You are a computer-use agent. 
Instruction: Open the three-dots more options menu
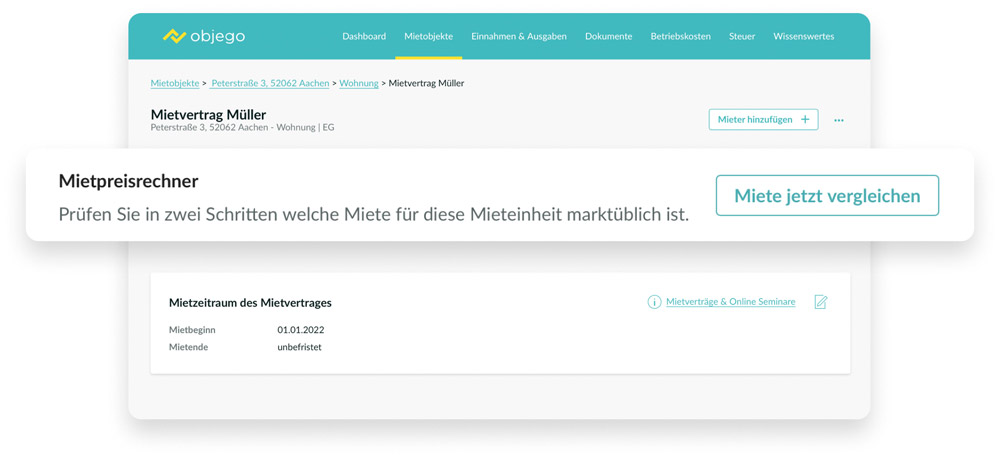839,120
